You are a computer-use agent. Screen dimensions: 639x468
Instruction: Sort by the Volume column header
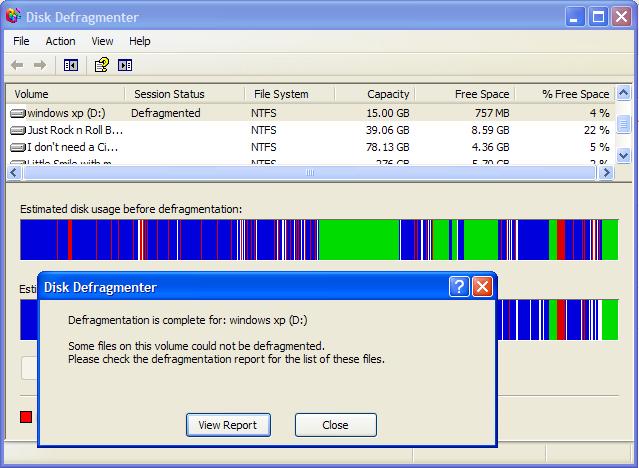pyautogui.click(x=65, y=94)
